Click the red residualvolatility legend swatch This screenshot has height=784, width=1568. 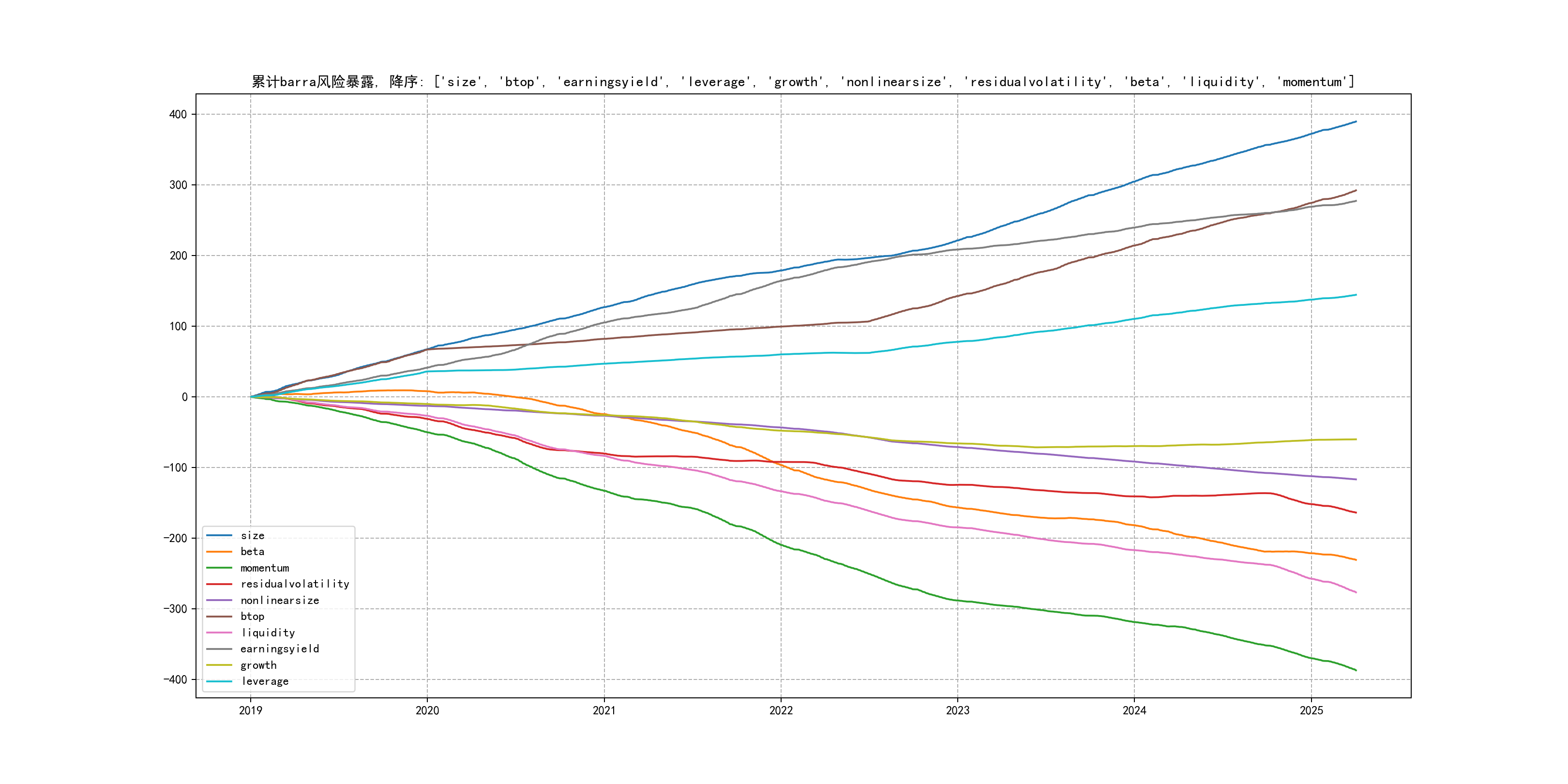(x=219, y=584)
